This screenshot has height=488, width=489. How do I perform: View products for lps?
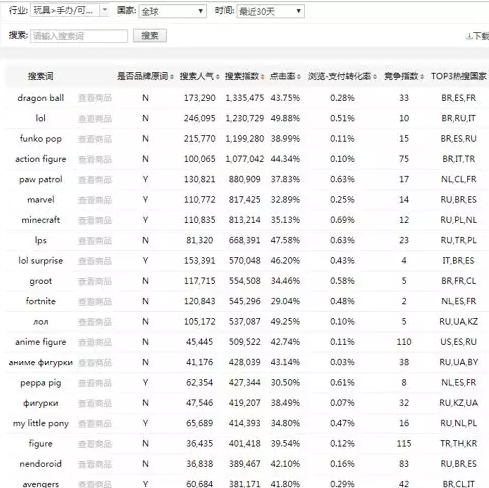tap(95, 240)
